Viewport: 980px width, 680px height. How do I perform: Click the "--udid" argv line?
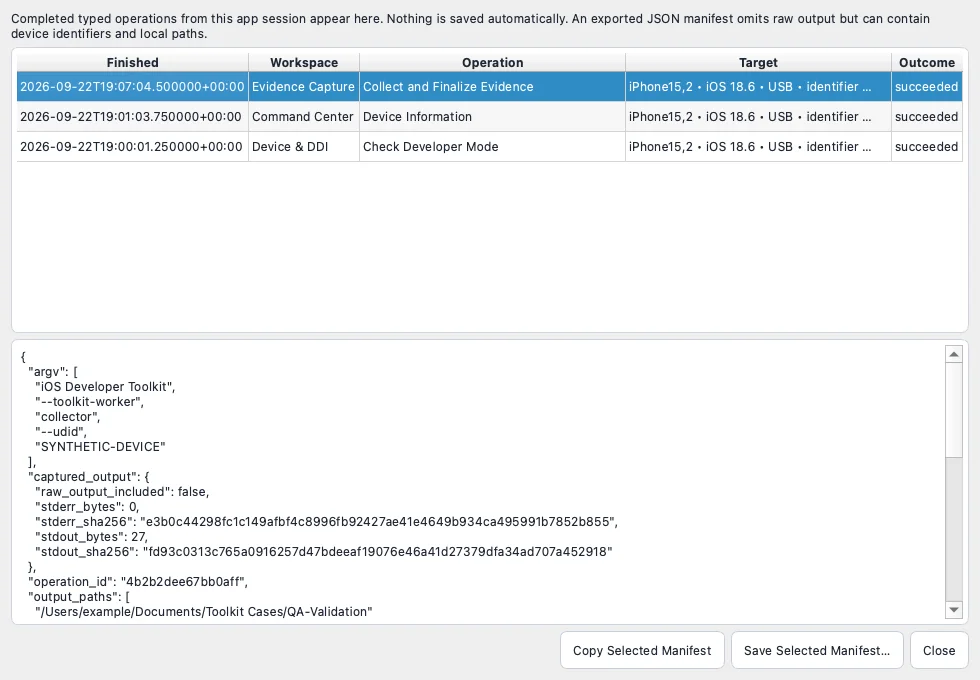(61, 431)
